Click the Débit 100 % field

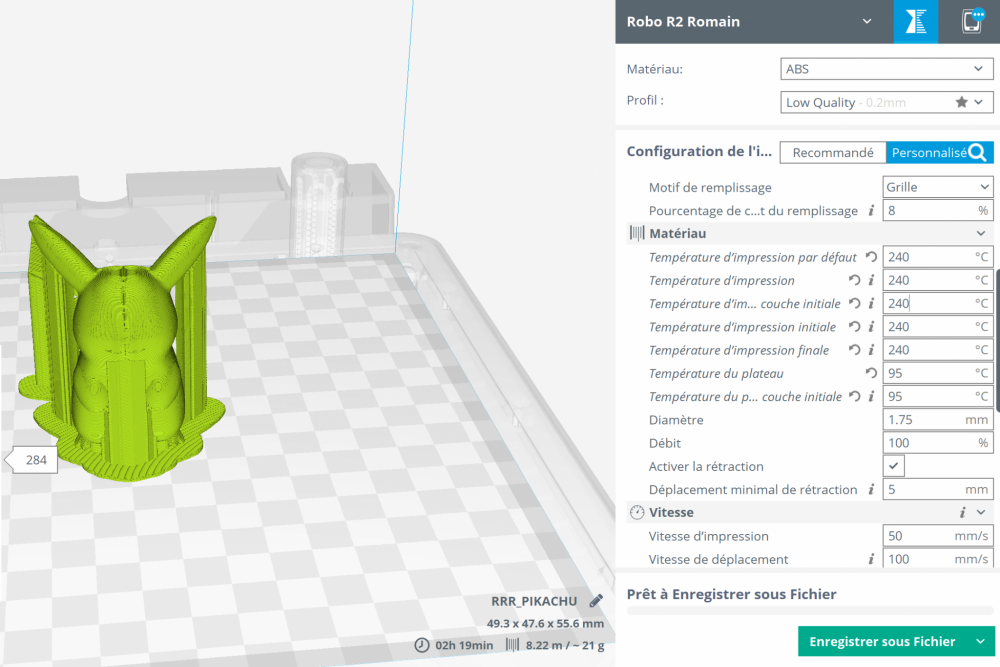[938, 443]
